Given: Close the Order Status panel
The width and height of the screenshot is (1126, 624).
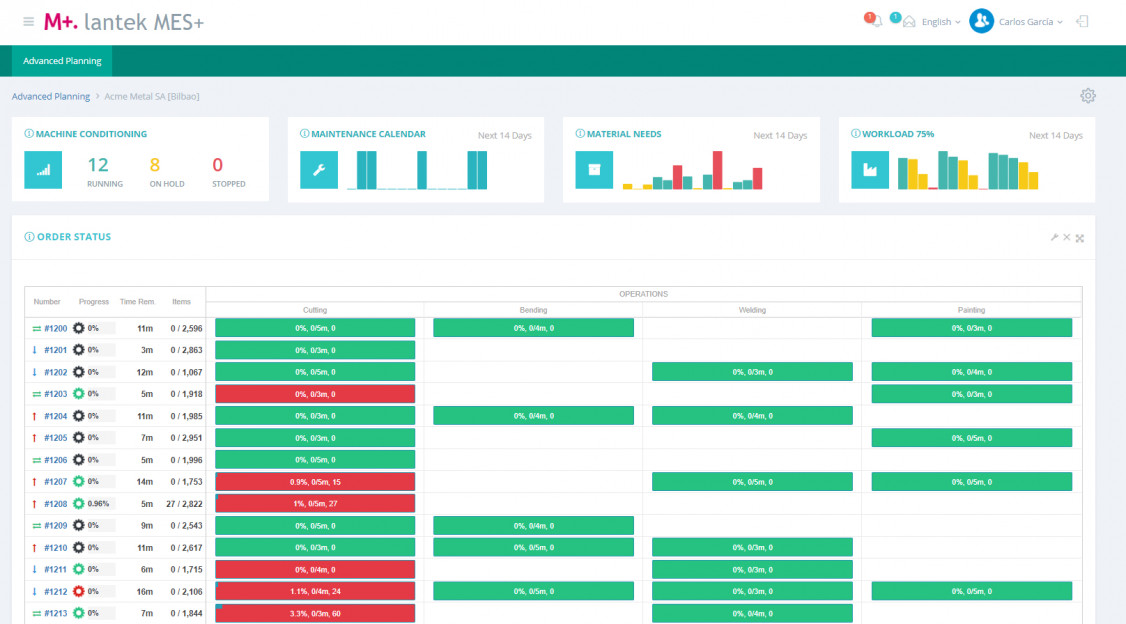Looking at the screenshot, I should (x=1067, y=237).
